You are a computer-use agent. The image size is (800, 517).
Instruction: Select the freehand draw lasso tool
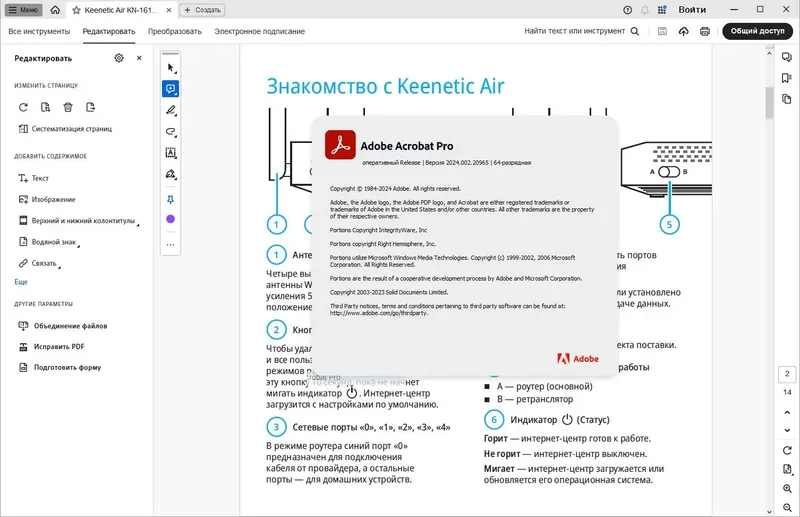tap(170, 132)
